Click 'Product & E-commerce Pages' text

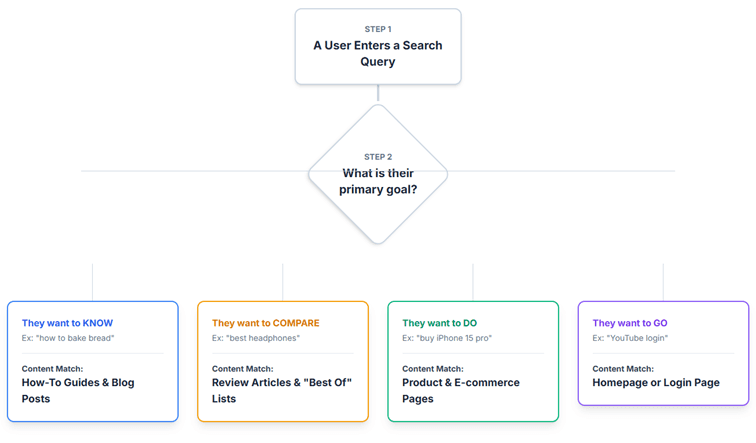click(461, 390)
